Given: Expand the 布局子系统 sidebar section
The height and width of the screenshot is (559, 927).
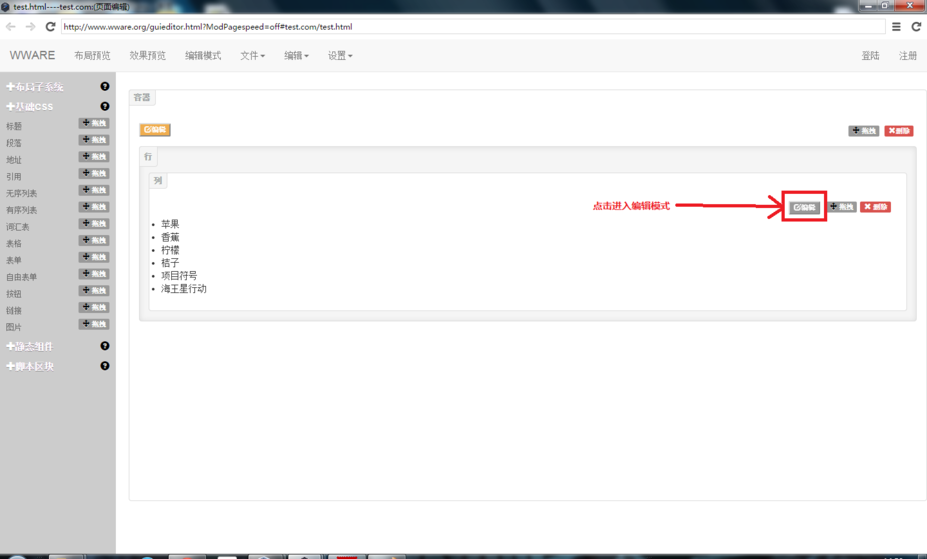Looking at the screenshot, I should [34, 87].
